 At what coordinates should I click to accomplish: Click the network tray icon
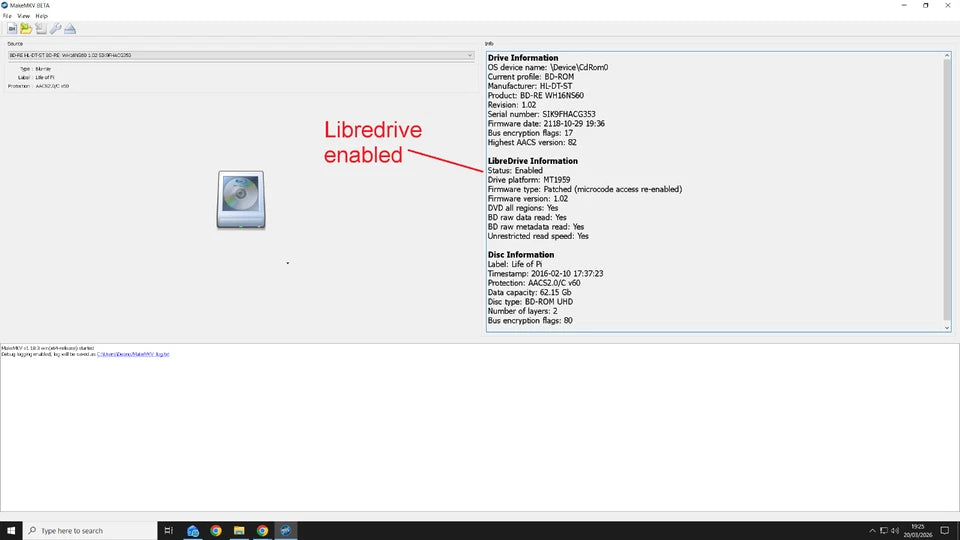pos(883,531)
